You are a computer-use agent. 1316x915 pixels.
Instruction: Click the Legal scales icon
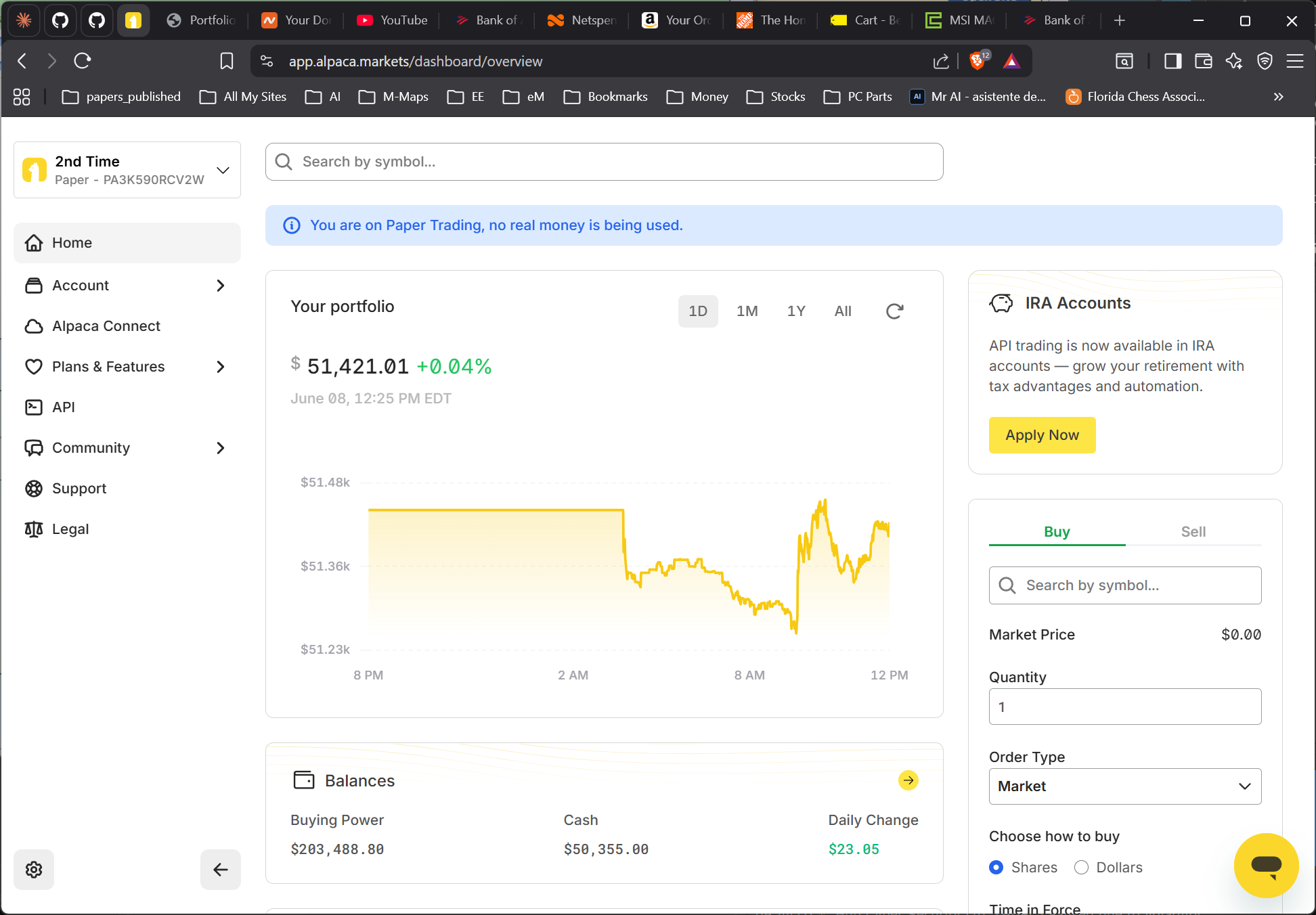(x=34, y=529)
